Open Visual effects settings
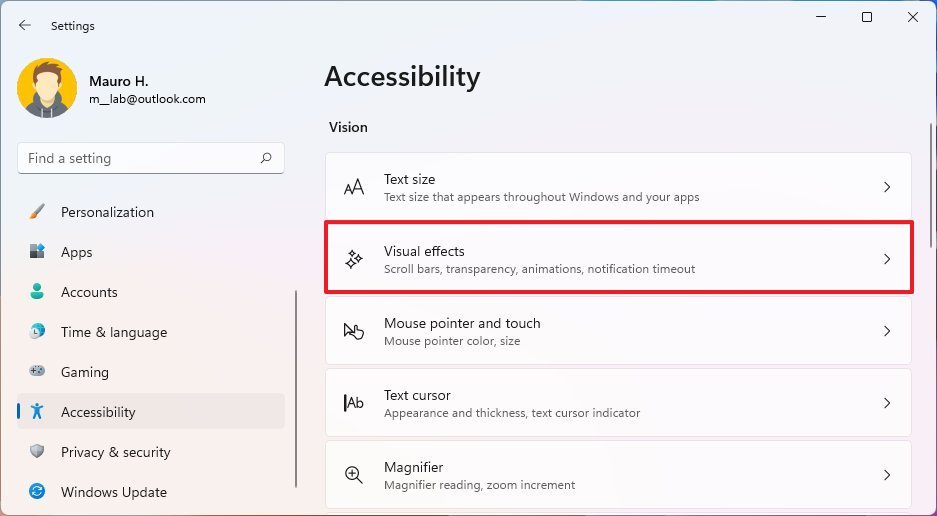 pyautogui.click(x=618, y=258)
